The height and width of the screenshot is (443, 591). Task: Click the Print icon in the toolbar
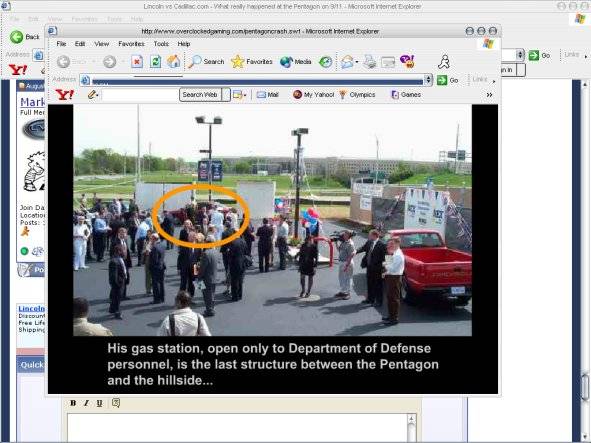click(x=369, y=62)
